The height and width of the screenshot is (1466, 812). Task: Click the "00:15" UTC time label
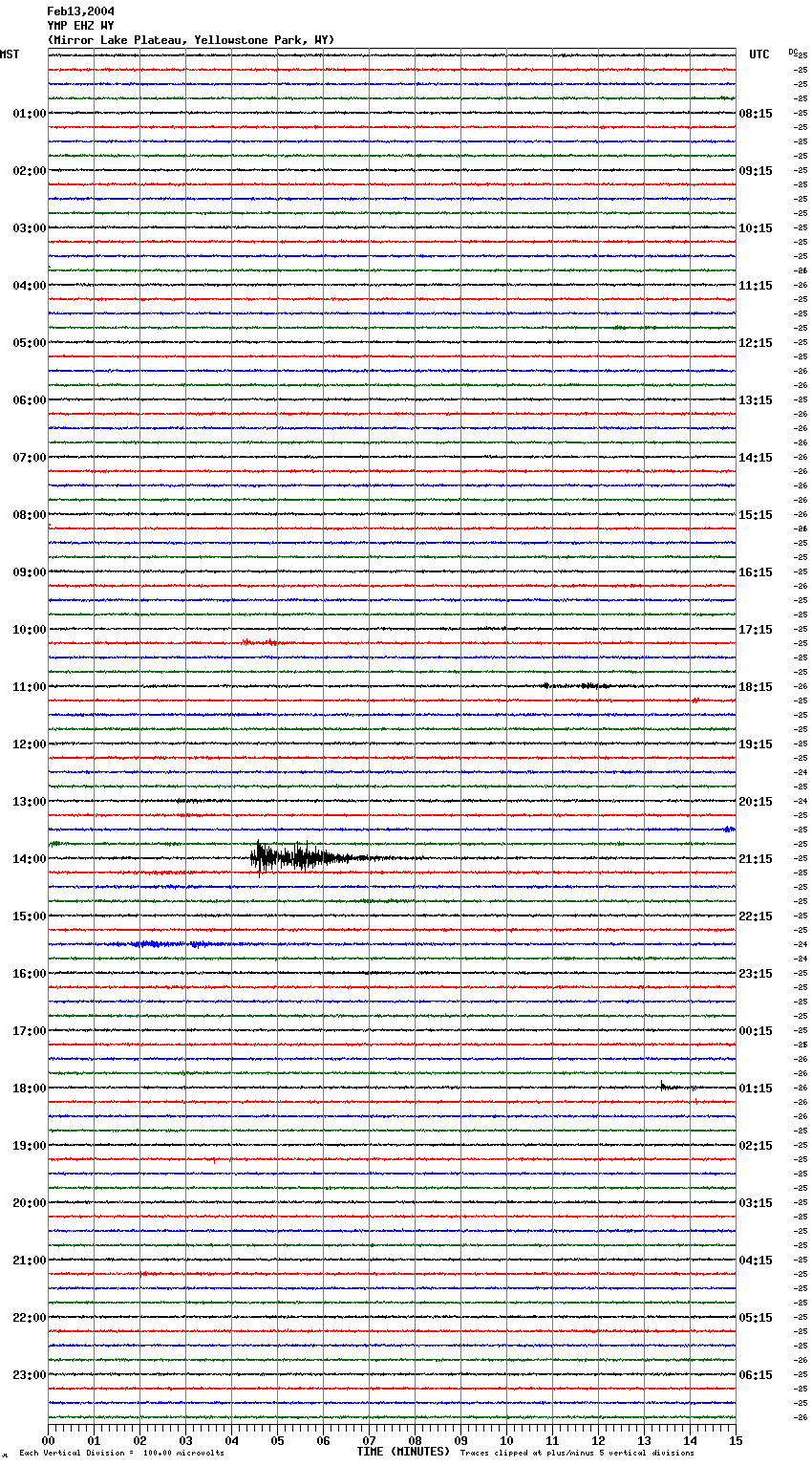click(756, 1031)
